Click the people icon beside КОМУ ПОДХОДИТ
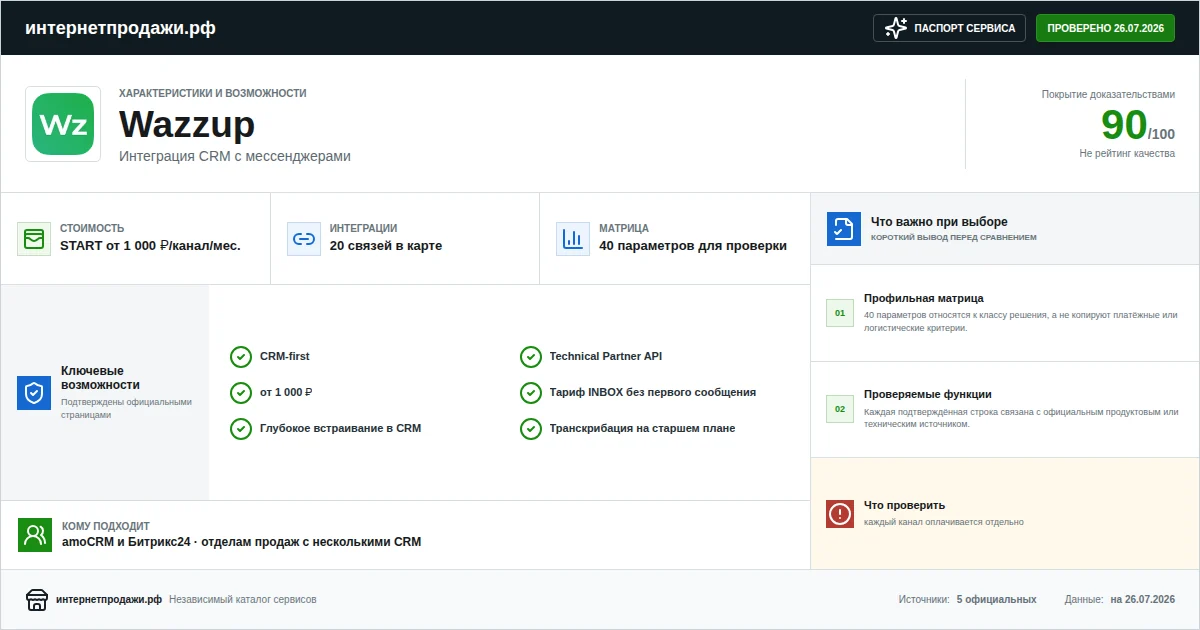 (35, 535)
